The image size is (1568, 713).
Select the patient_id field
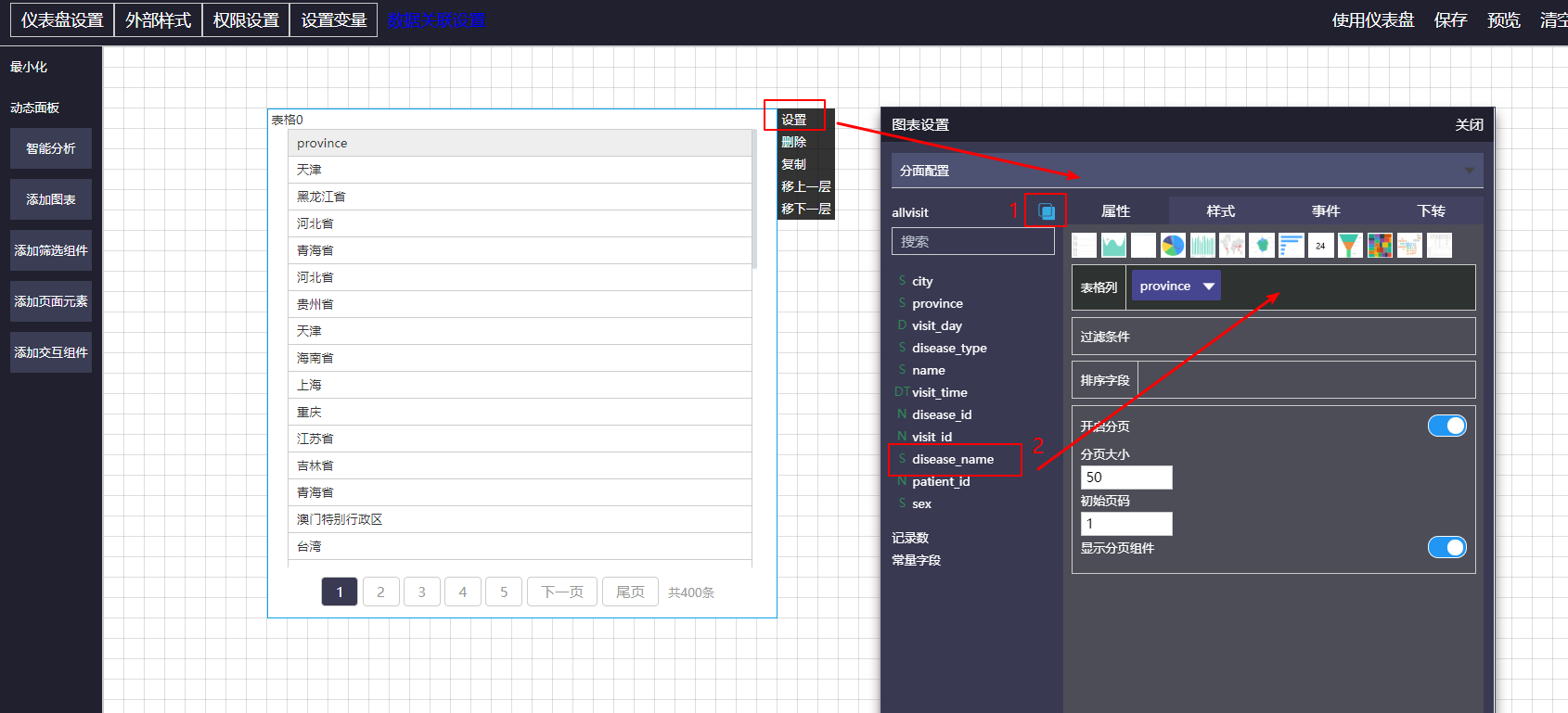coord(941,481)
